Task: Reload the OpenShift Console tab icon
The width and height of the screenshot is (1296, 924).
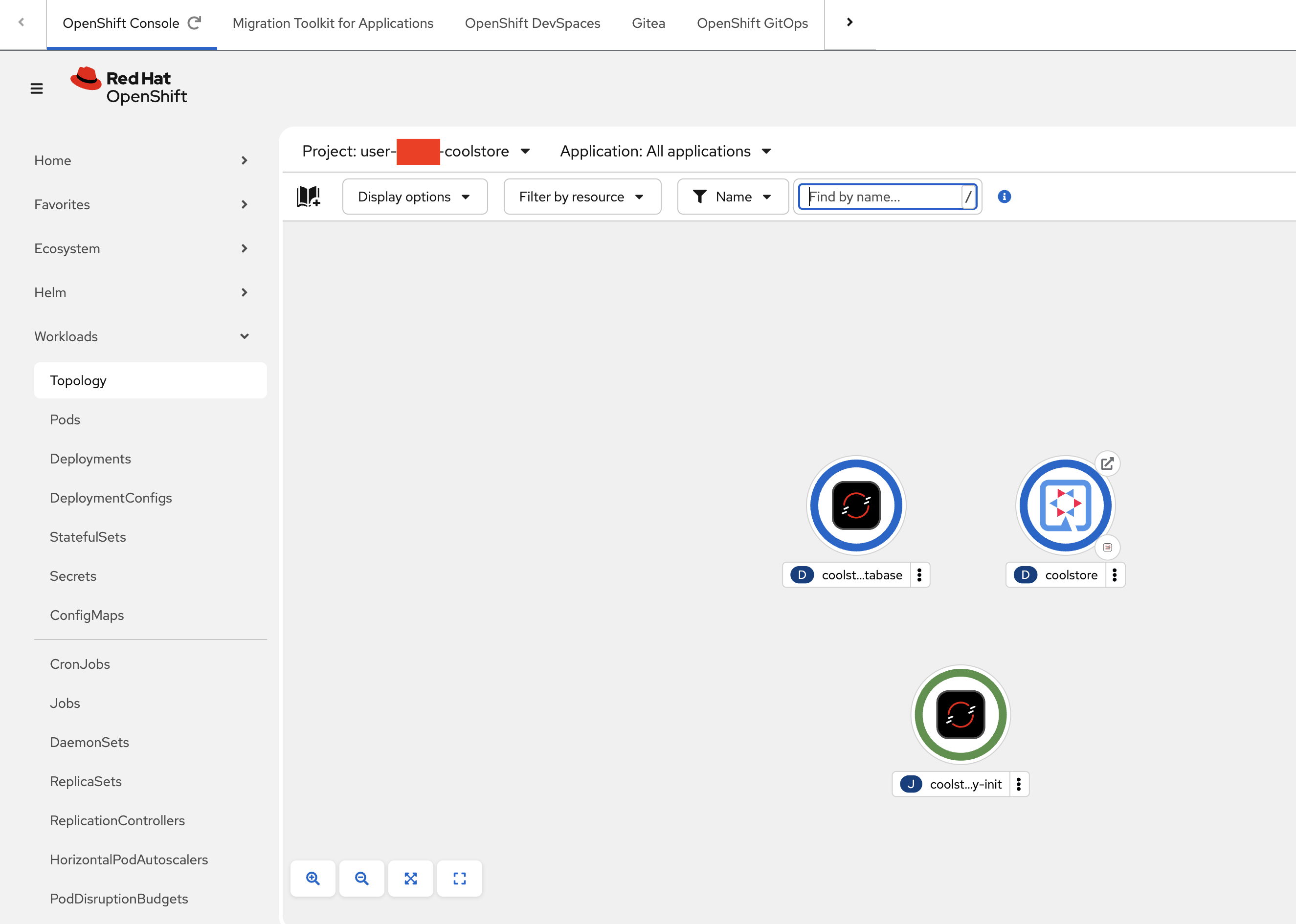Action: point(195,23)
